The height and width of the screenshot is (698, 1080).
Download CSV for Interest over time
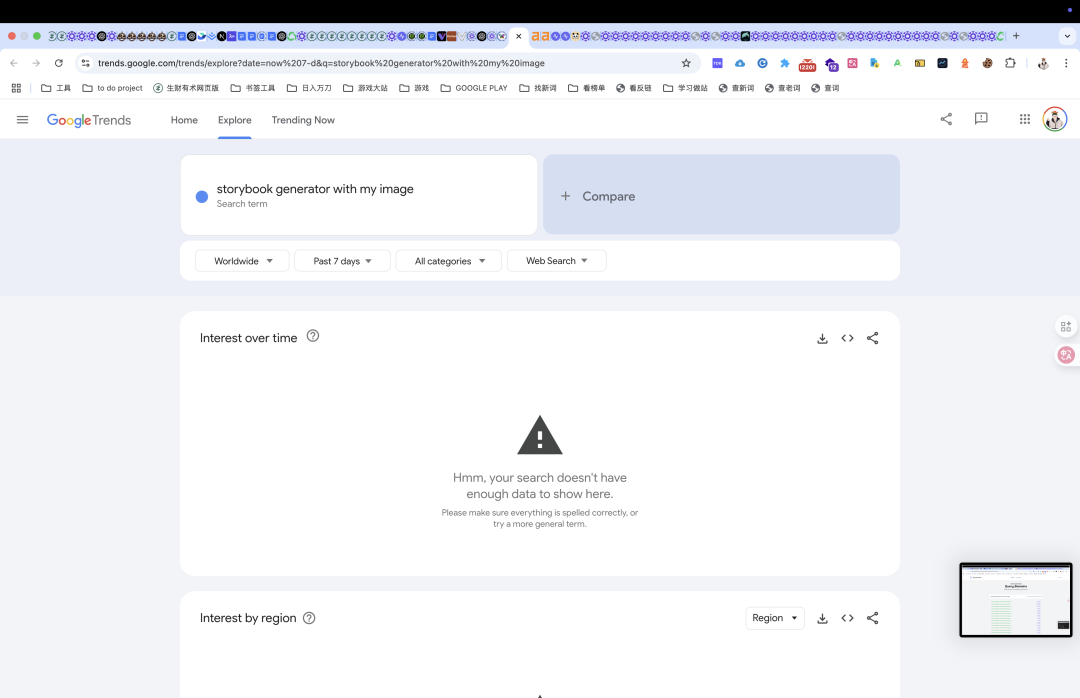coord(822,338)
